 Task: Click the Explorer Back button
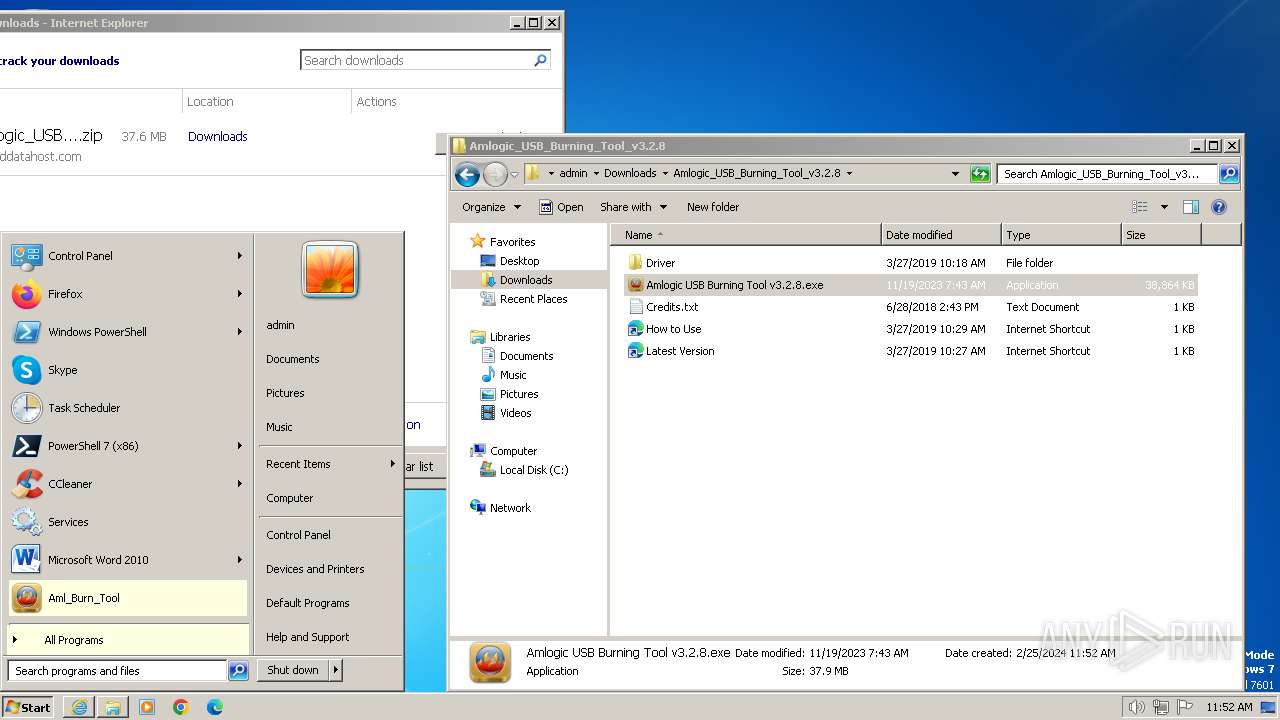coord(467,175)
